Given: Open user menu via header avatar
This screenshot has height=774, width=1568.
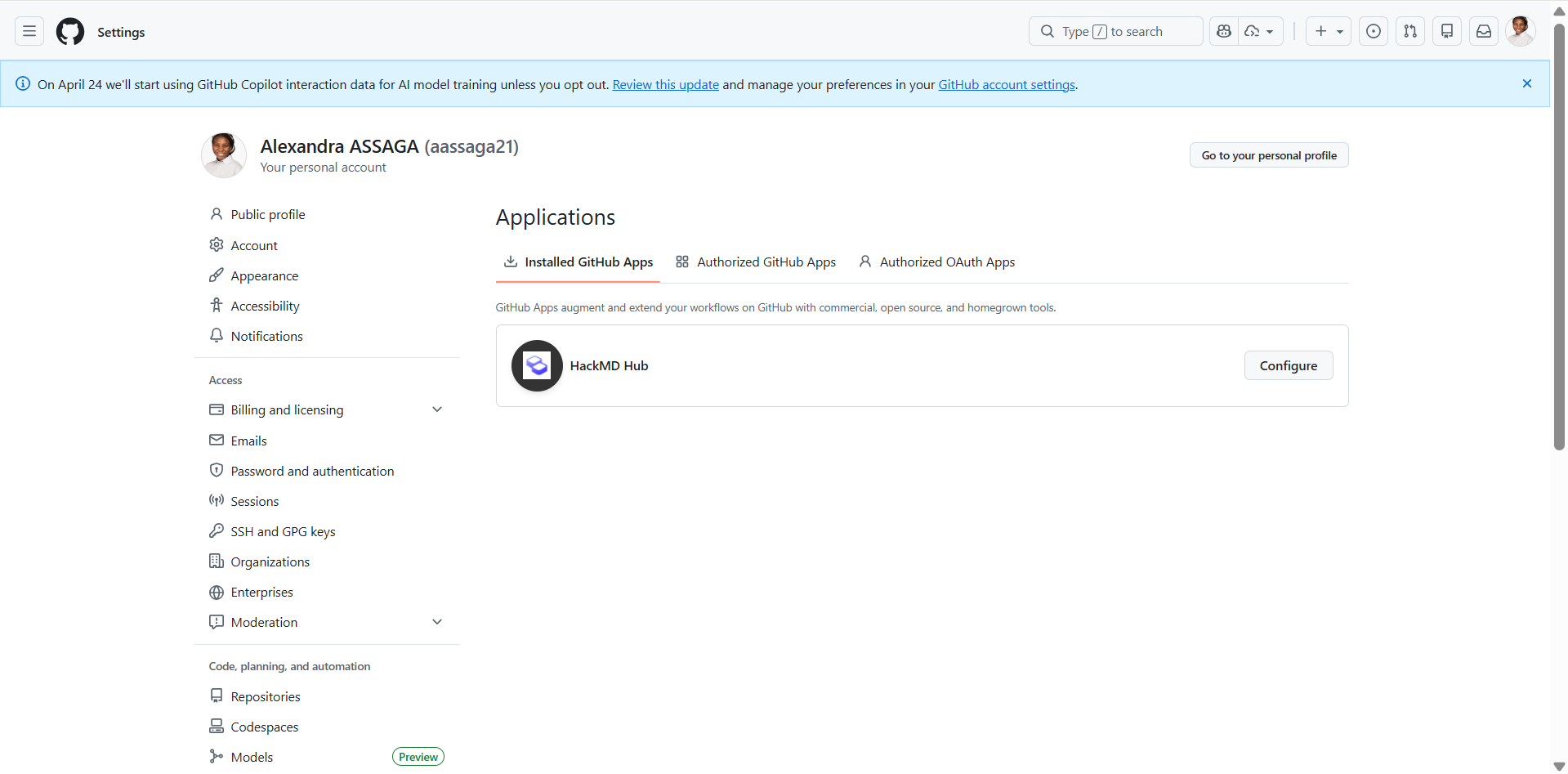Looking at the screenshot, I should point(1521,31).
